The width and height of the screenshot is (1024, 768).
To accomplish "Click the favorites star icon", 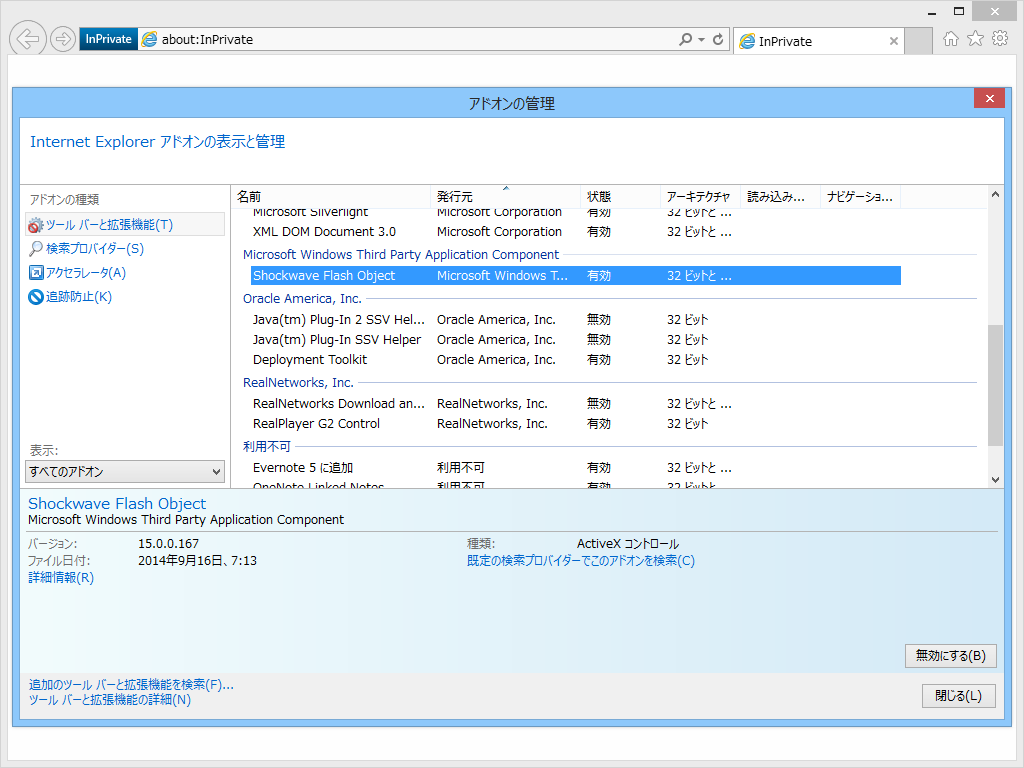I will [974, 38].
